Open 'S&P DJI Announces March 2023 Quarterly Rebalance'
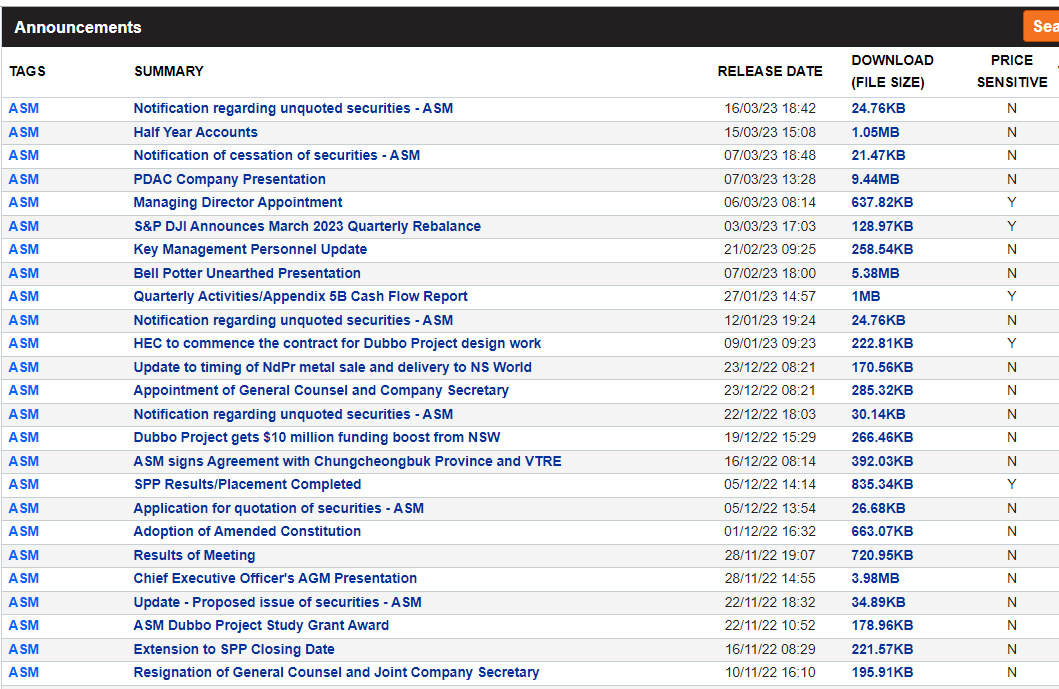 (x=307, y=226)
